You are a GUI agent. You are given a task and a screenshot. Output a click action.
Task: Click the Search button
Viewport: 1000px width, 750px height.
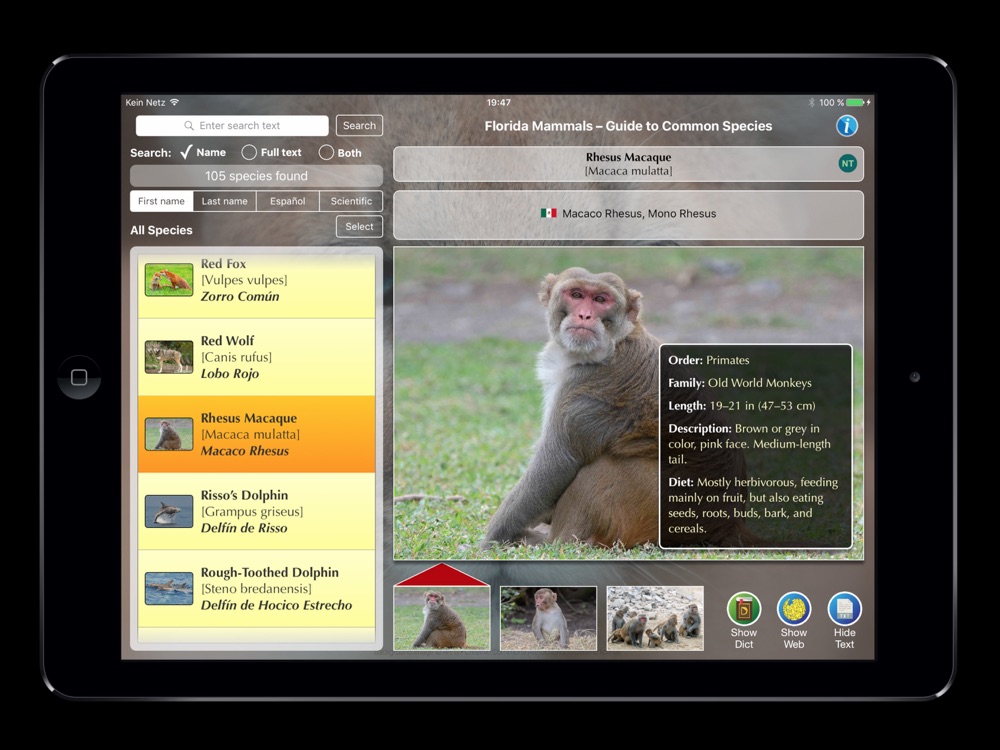coord(359,126)
